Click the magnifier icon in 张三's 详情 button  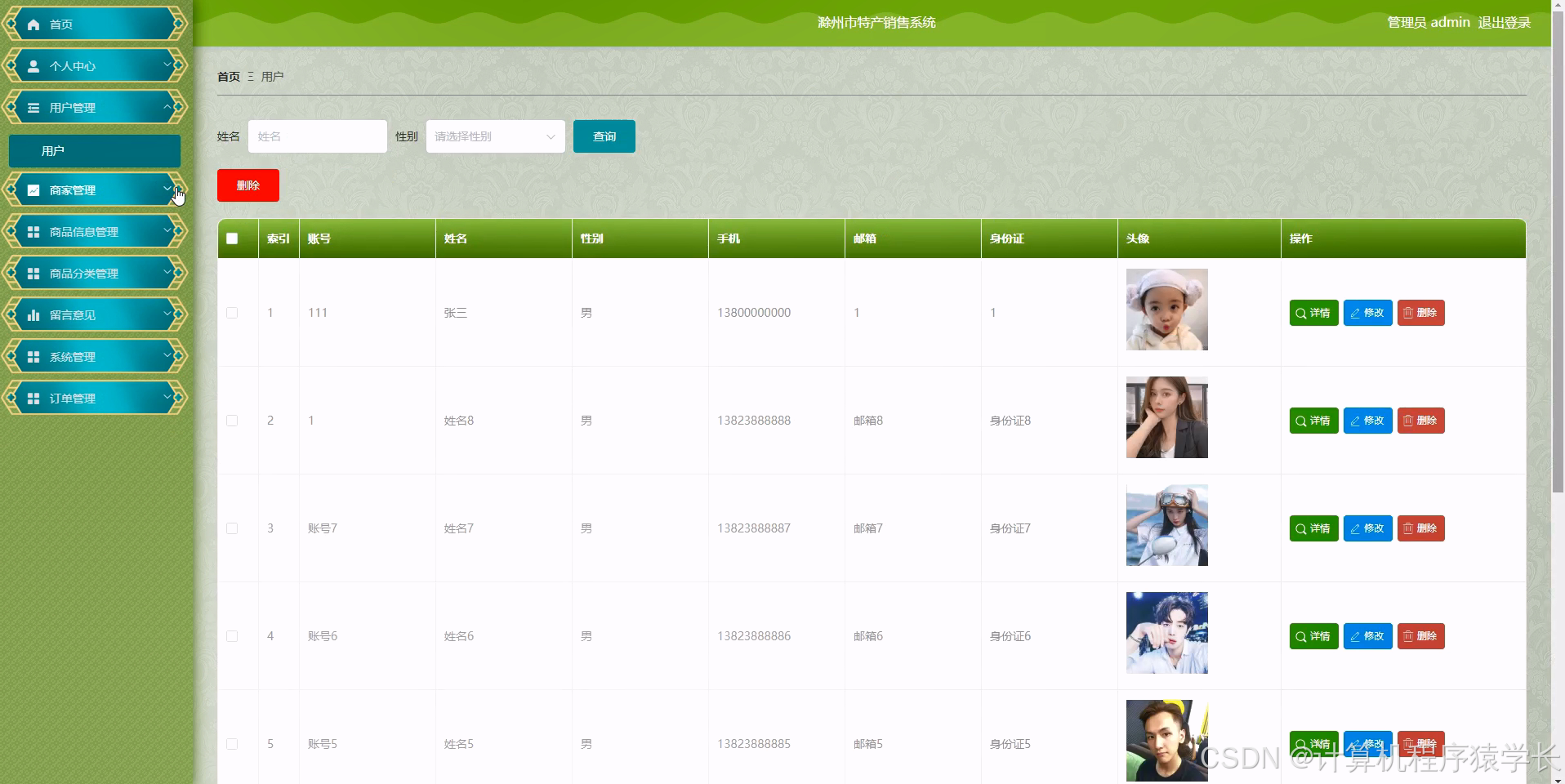[x=1301, y=313]
